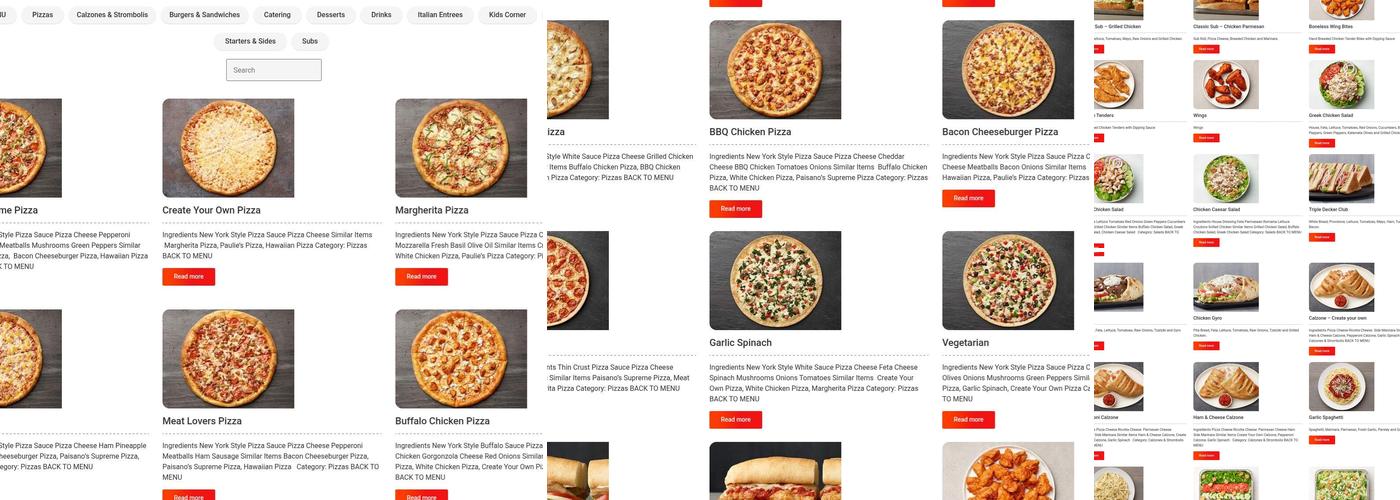Viewport: 1400px width, 500px height.
Task: Open the Buffalo Chicken Pizza thumbnail
Action: click(x=461, y=359)
